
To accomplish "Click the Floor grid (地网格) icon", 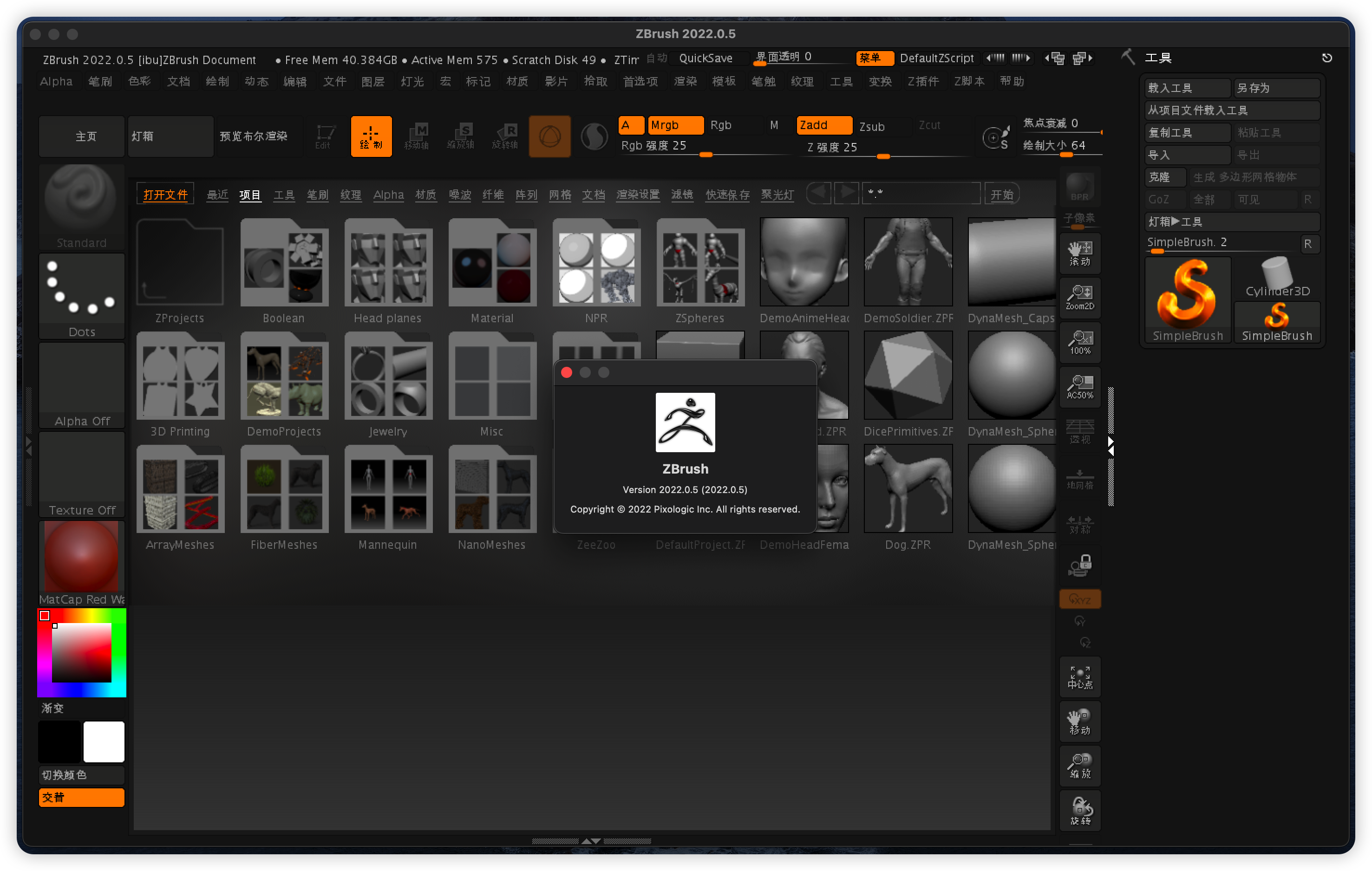I will click(x=1080, y=479).
